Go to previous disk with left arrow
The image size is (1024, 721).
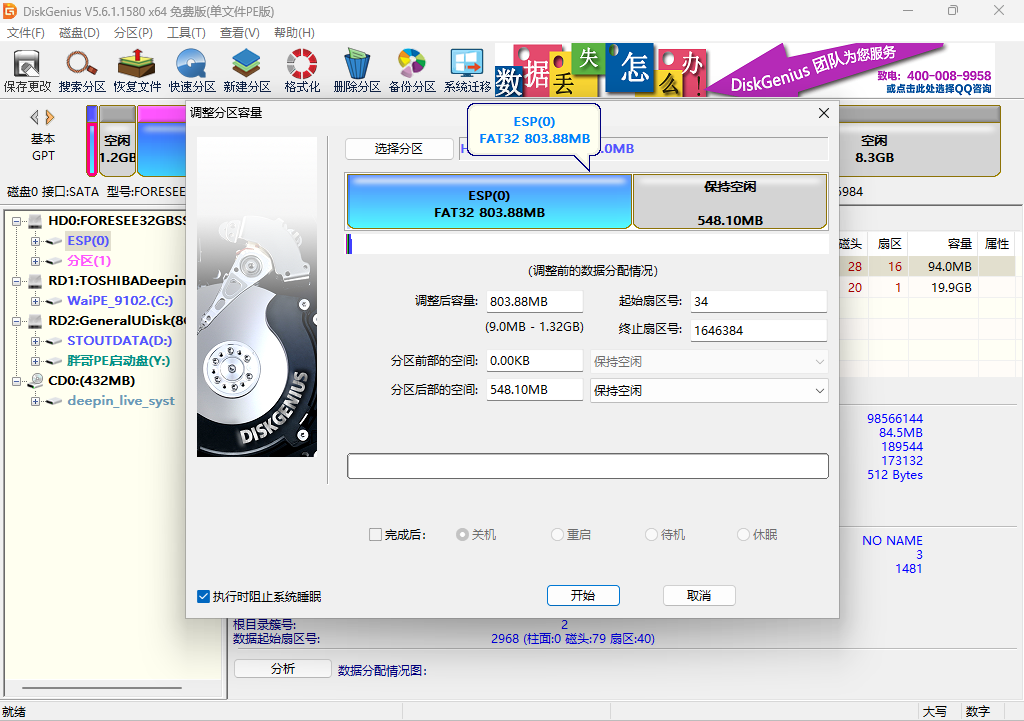point(35,118)
